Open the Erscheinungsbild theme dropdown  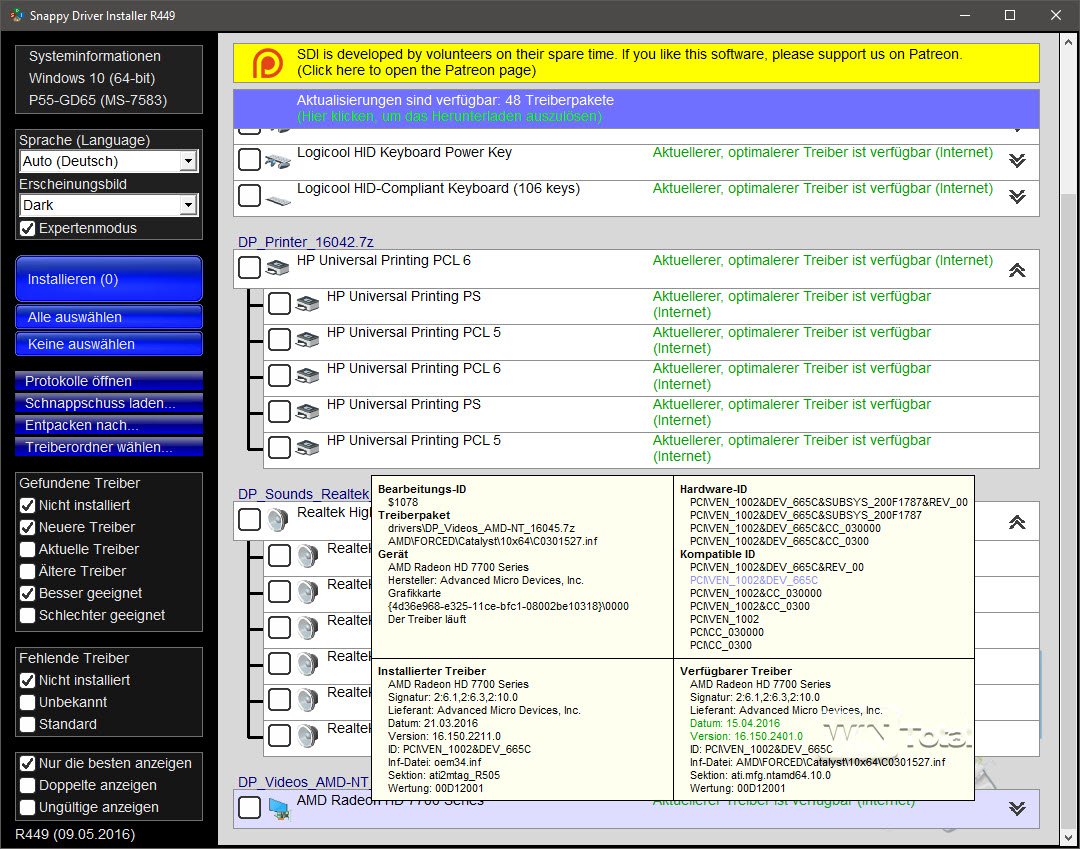[x=188, y=205]
